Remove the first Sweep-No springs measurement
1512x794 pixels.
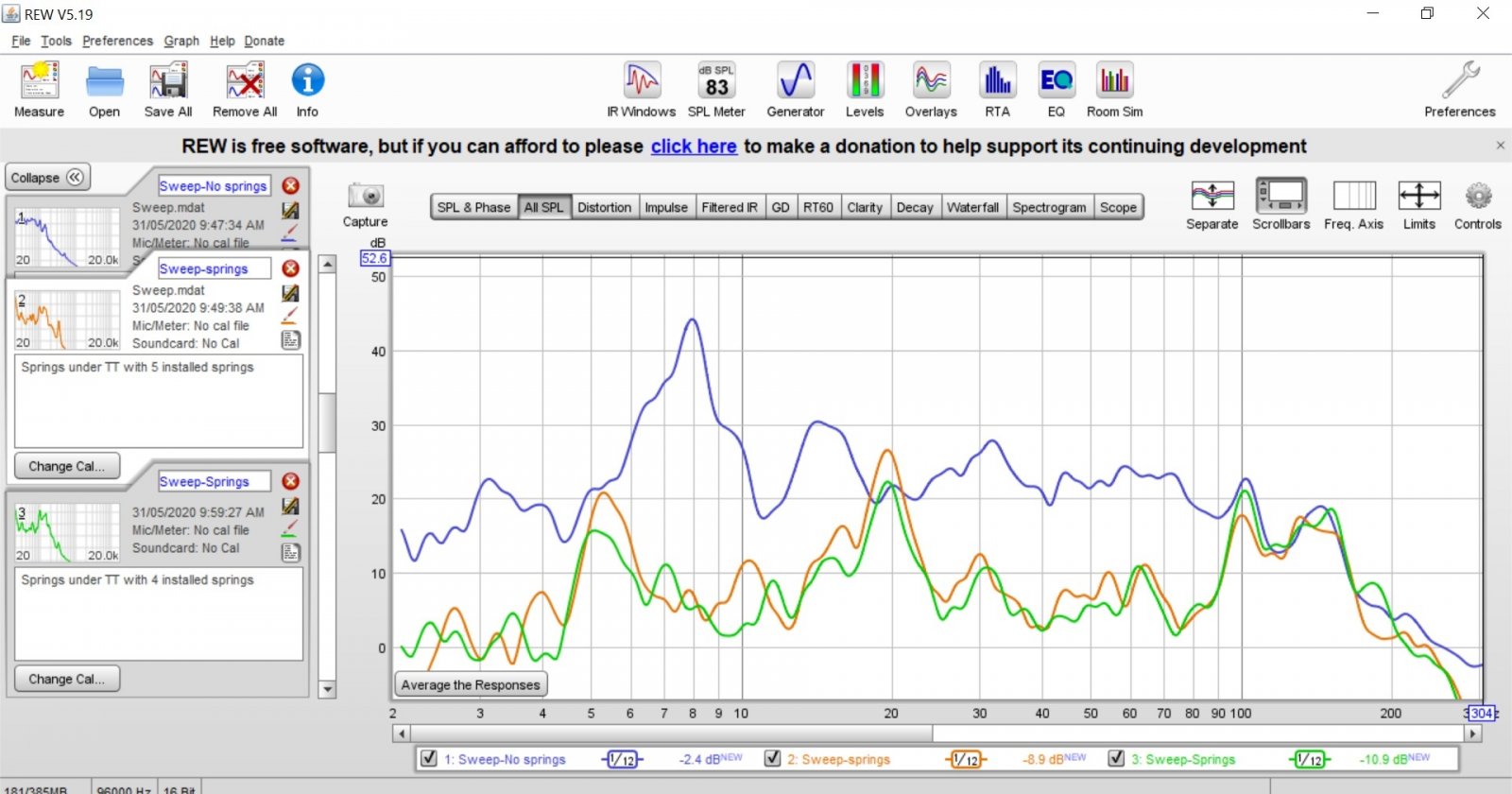291,185
